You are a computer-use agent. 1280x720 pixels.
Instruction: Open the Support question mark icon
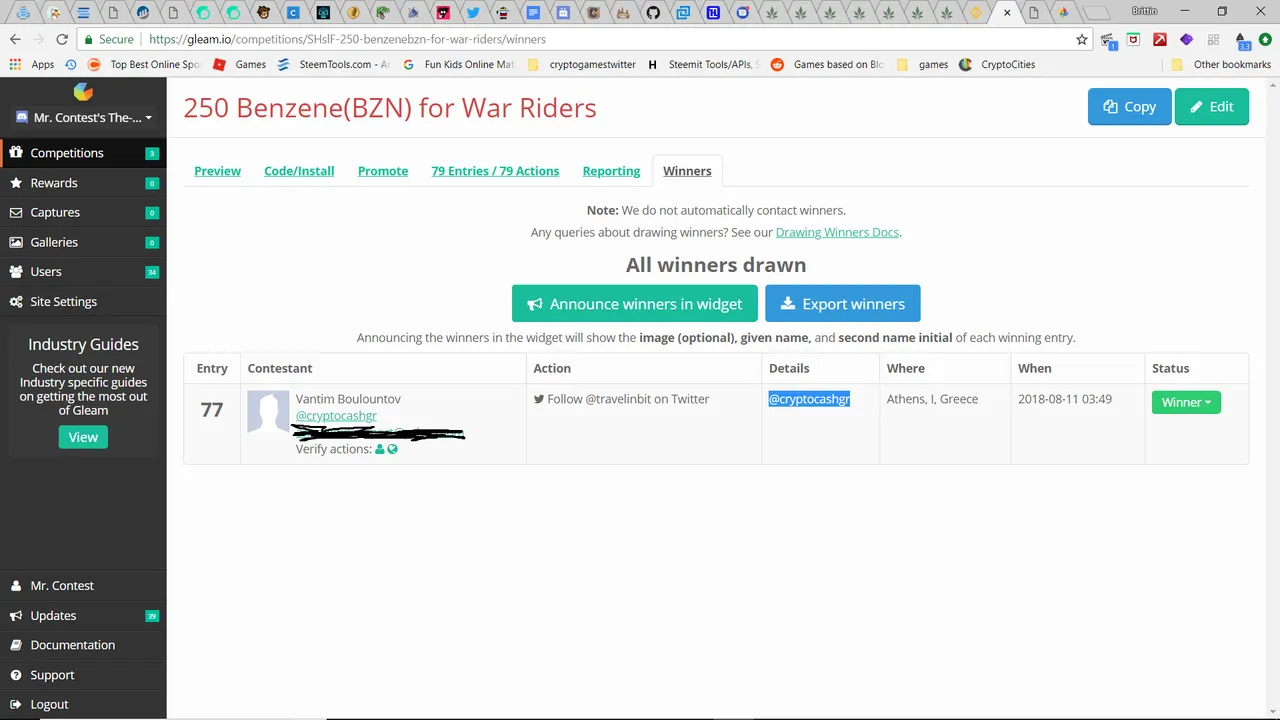[x=16, y=675]
